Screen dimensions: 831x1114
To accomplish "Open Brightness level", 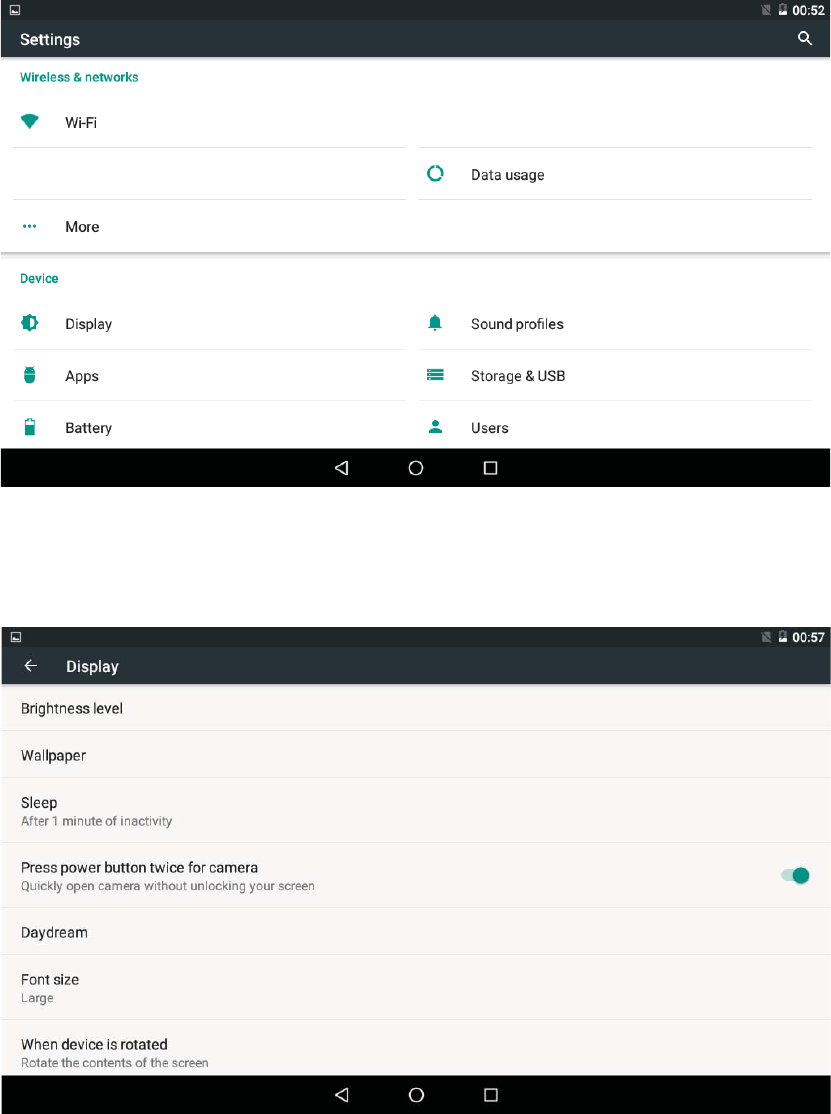I will point(416,708).
